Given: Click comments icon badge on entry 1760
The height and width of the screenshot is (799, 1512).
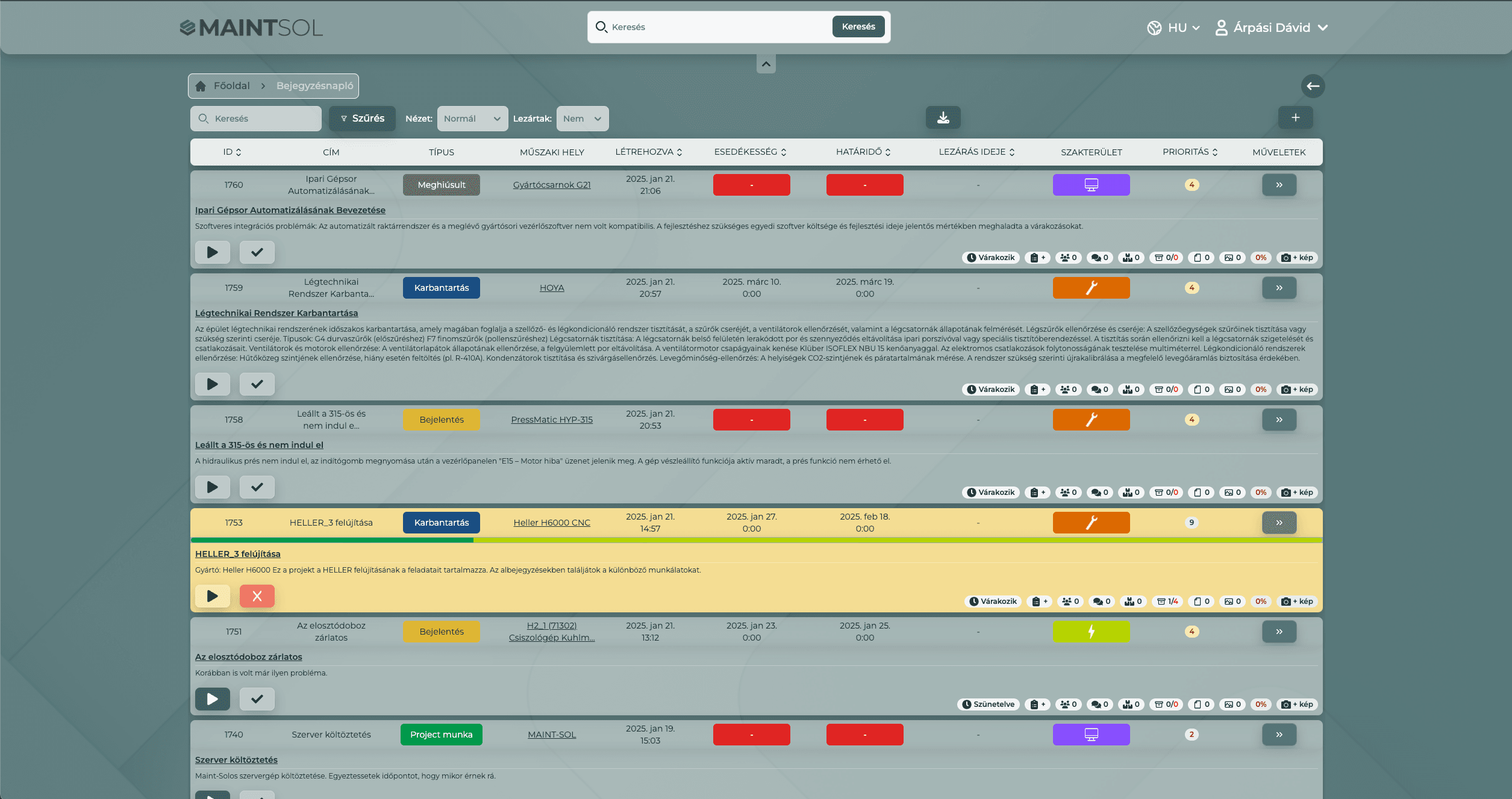Looking at the screenshot, I should click(x=1100, y=258).
